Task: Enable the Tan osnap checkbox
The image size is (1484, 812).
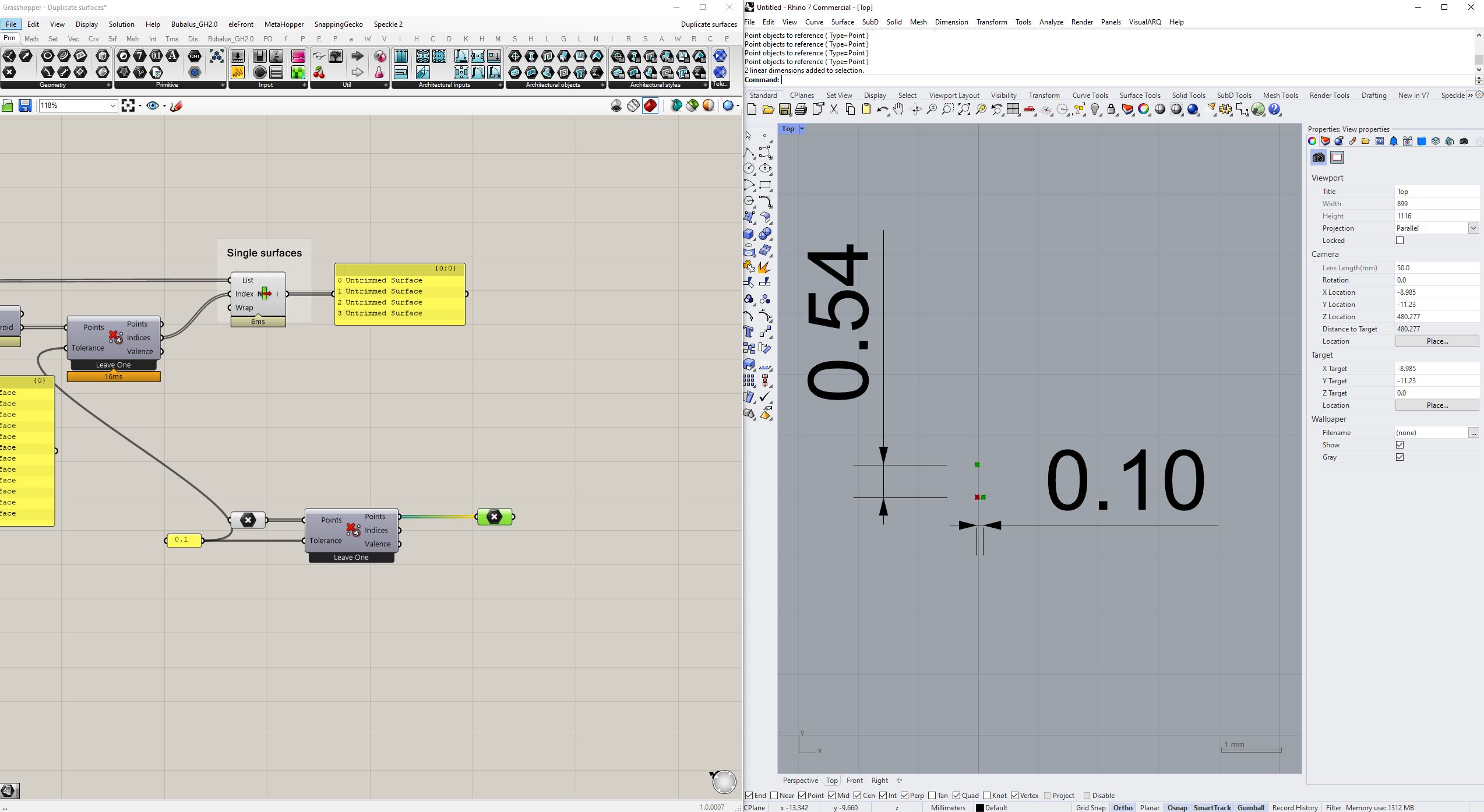Action: point(932,795)
